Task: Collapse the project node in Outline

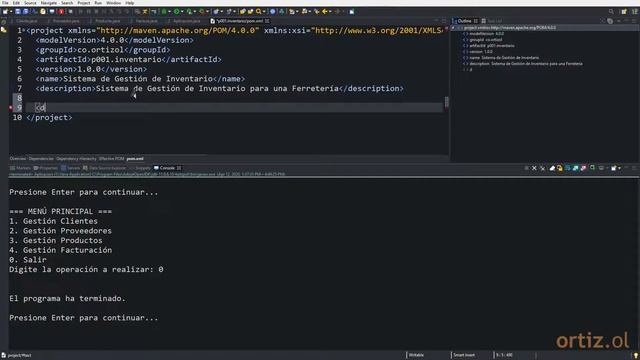Action: tap(453, 28)
